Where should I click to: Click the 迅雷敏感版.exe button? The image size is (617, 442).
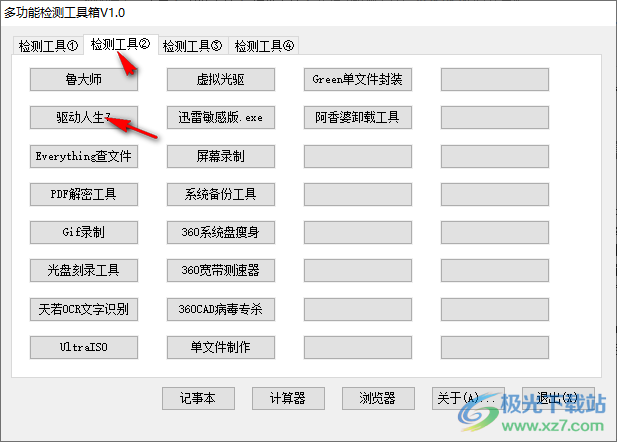221,117
